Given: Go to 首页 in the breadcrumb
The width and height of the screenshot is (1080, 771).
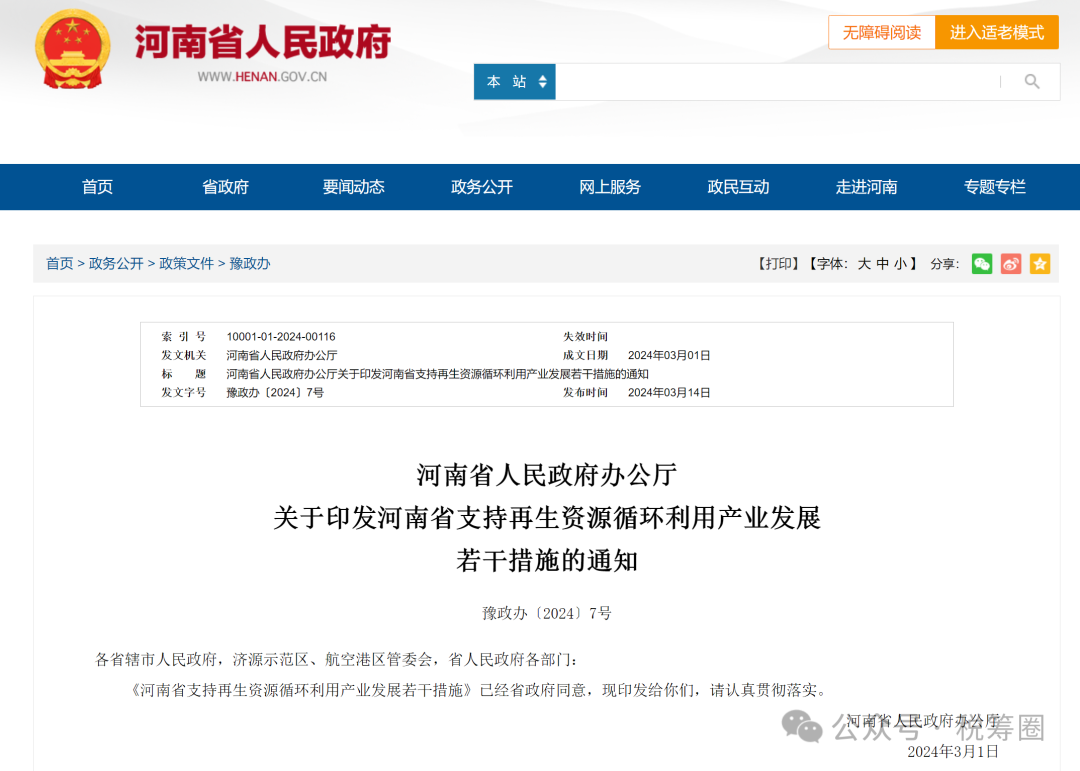Looking at the screenshot, I should tap(59, 264).
